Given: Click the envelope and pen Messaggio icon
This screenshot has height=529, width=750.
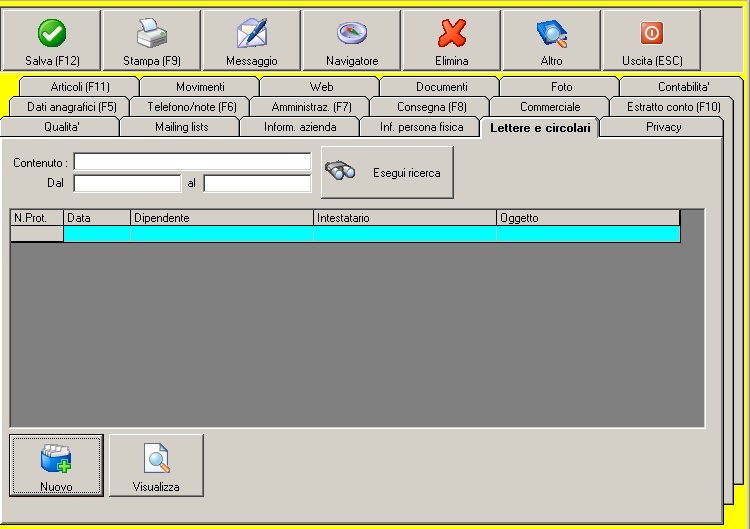Looking at the screenshot, I should tap(252, 33).
